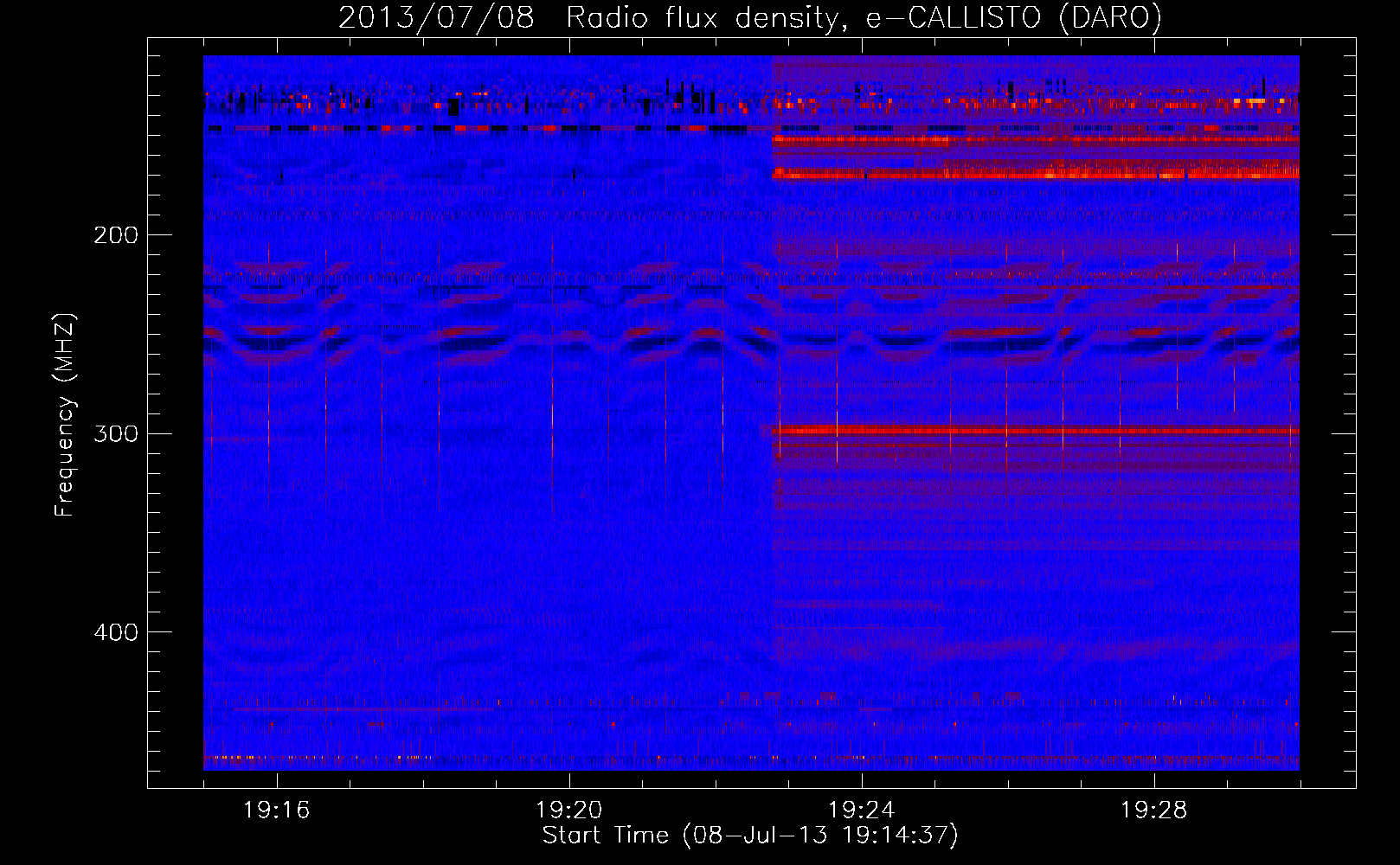Click the 400 frequency tick label

click(116, 632)
